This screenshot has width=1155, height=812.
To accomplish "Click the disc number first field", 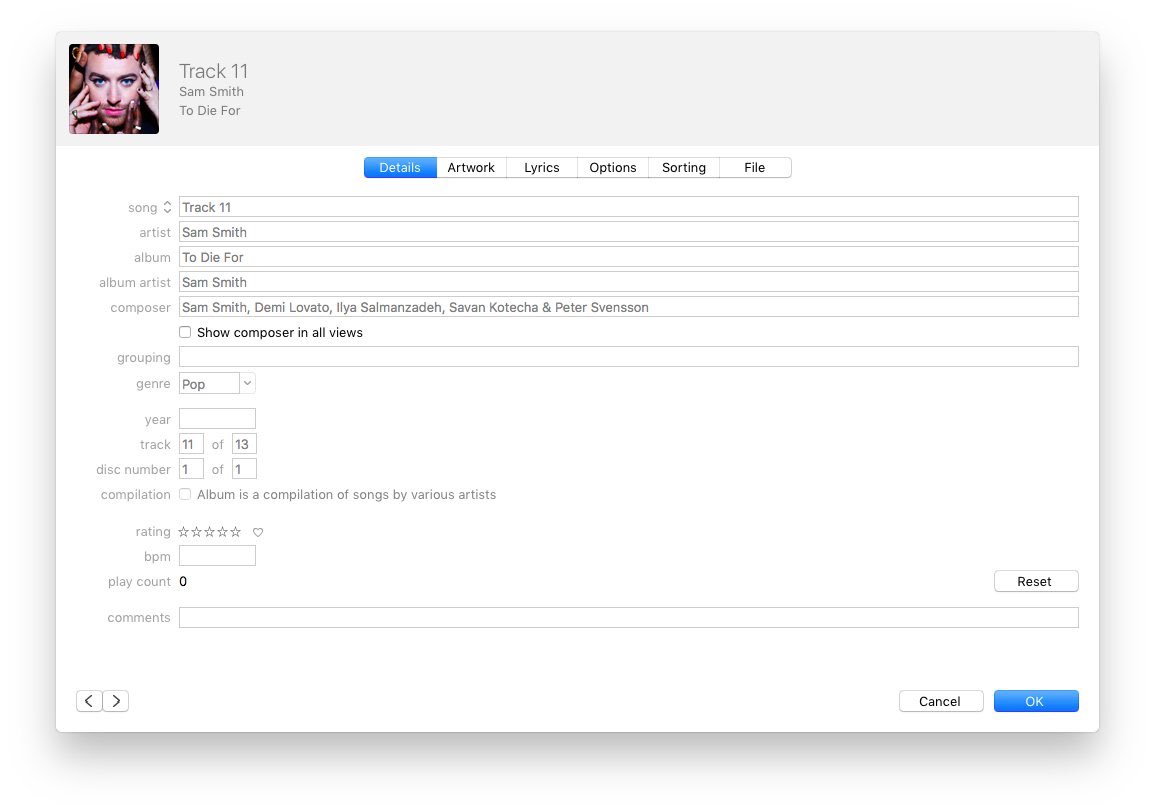I will pos(191,469).
